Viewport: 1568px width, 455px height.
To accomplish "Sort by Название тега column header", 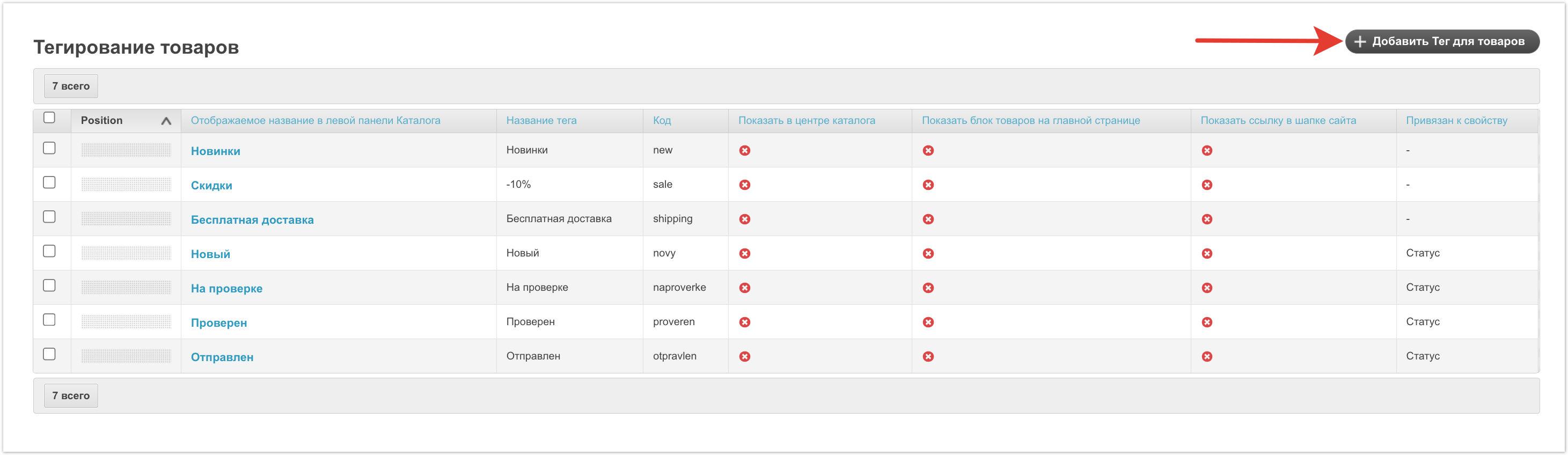I will click(x=540, y=120).
